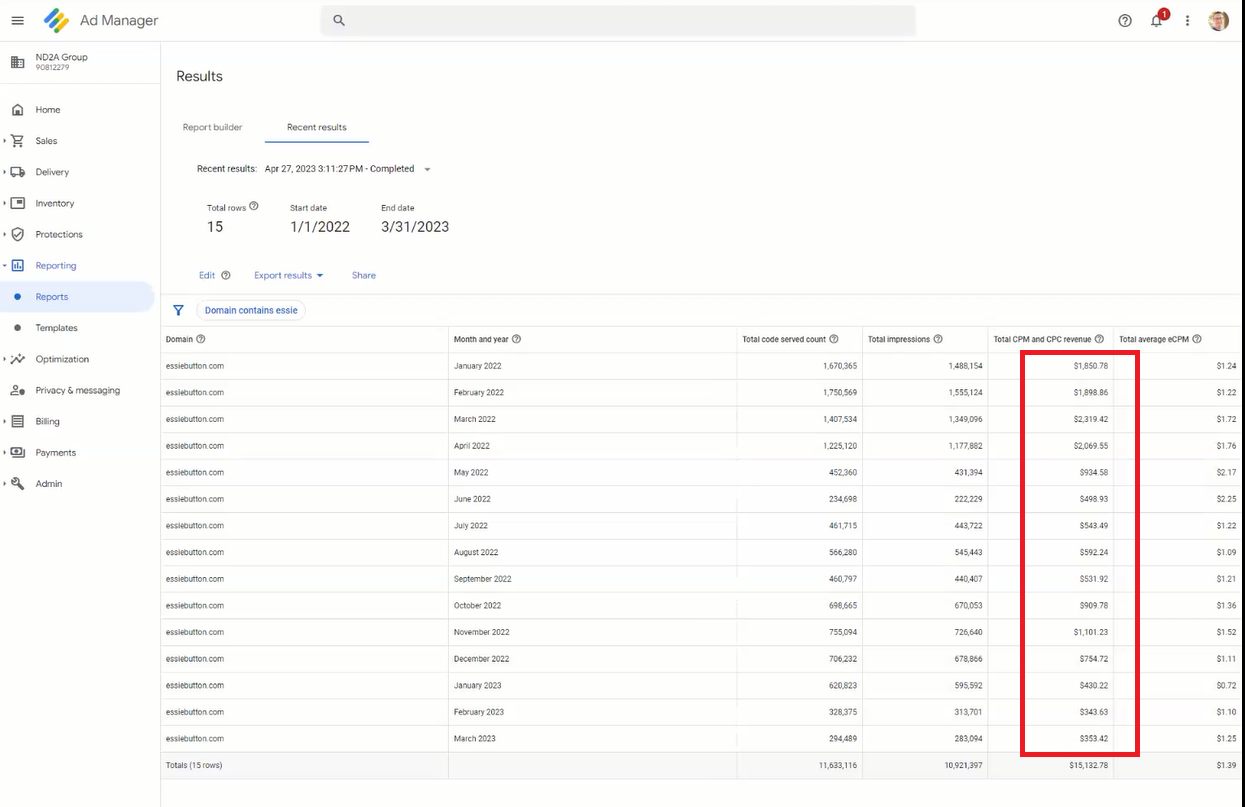
Task: Click the filter funnel icon
Action: pyautogui.click(x=178, y=310)
